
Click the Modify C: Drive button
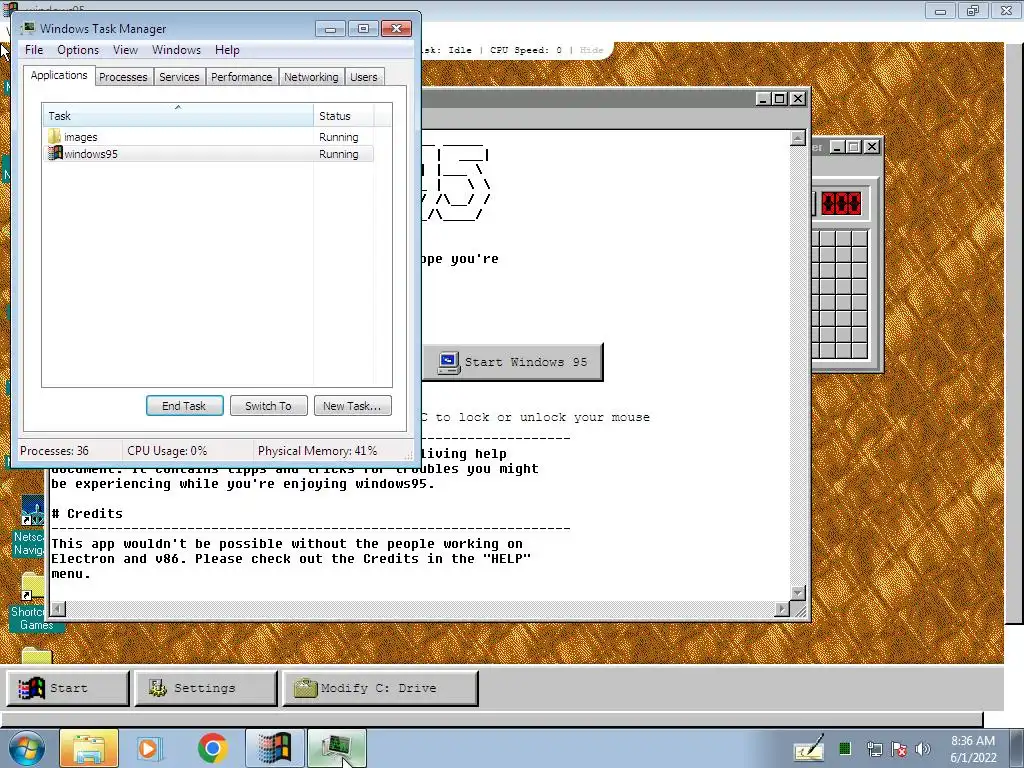click(380, 688)
